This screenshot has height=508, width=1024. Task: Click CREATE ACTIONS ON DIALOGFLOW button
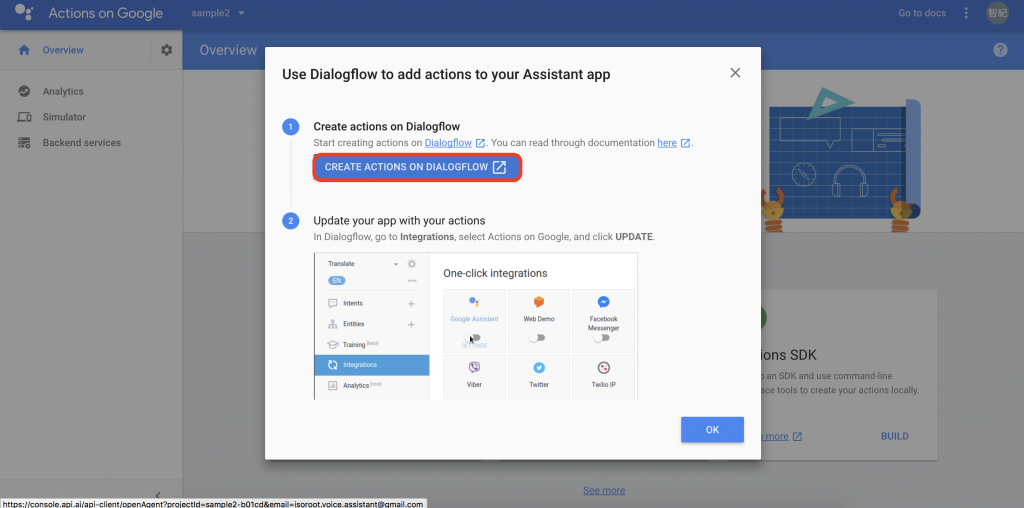pos(417,167)
